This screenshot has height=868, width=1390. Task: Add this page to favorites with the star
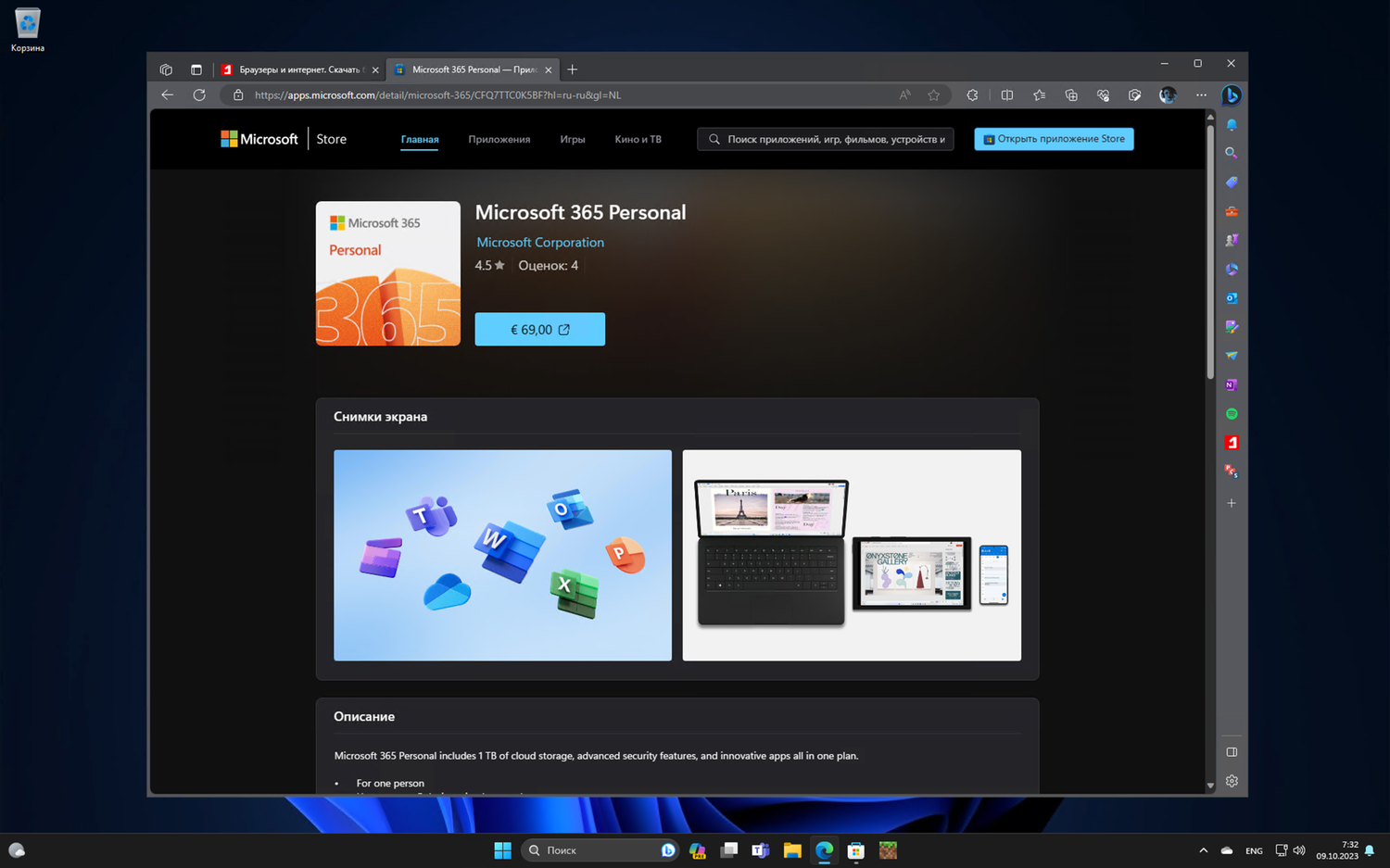click(934, 94)
